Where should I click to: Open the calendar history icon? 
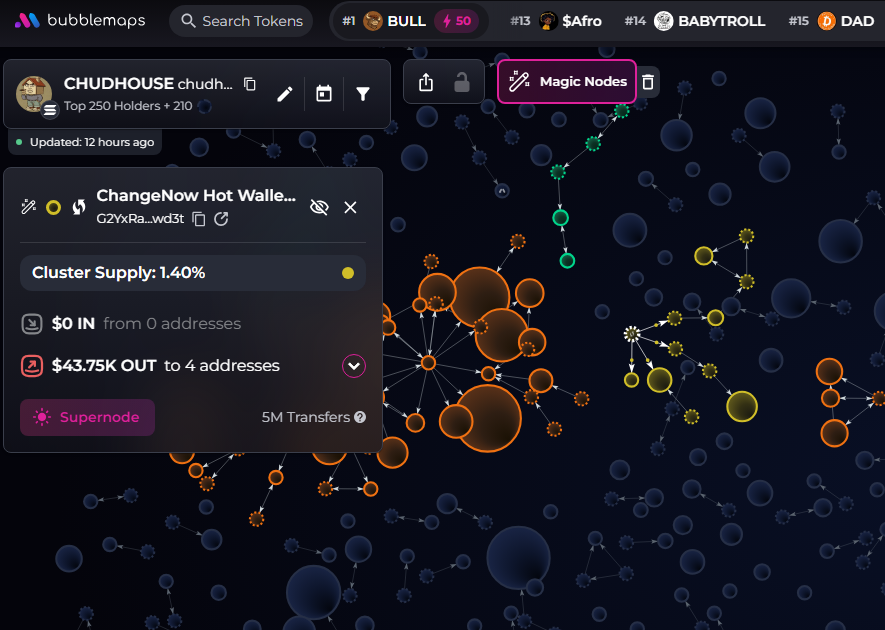coord(324,94)
